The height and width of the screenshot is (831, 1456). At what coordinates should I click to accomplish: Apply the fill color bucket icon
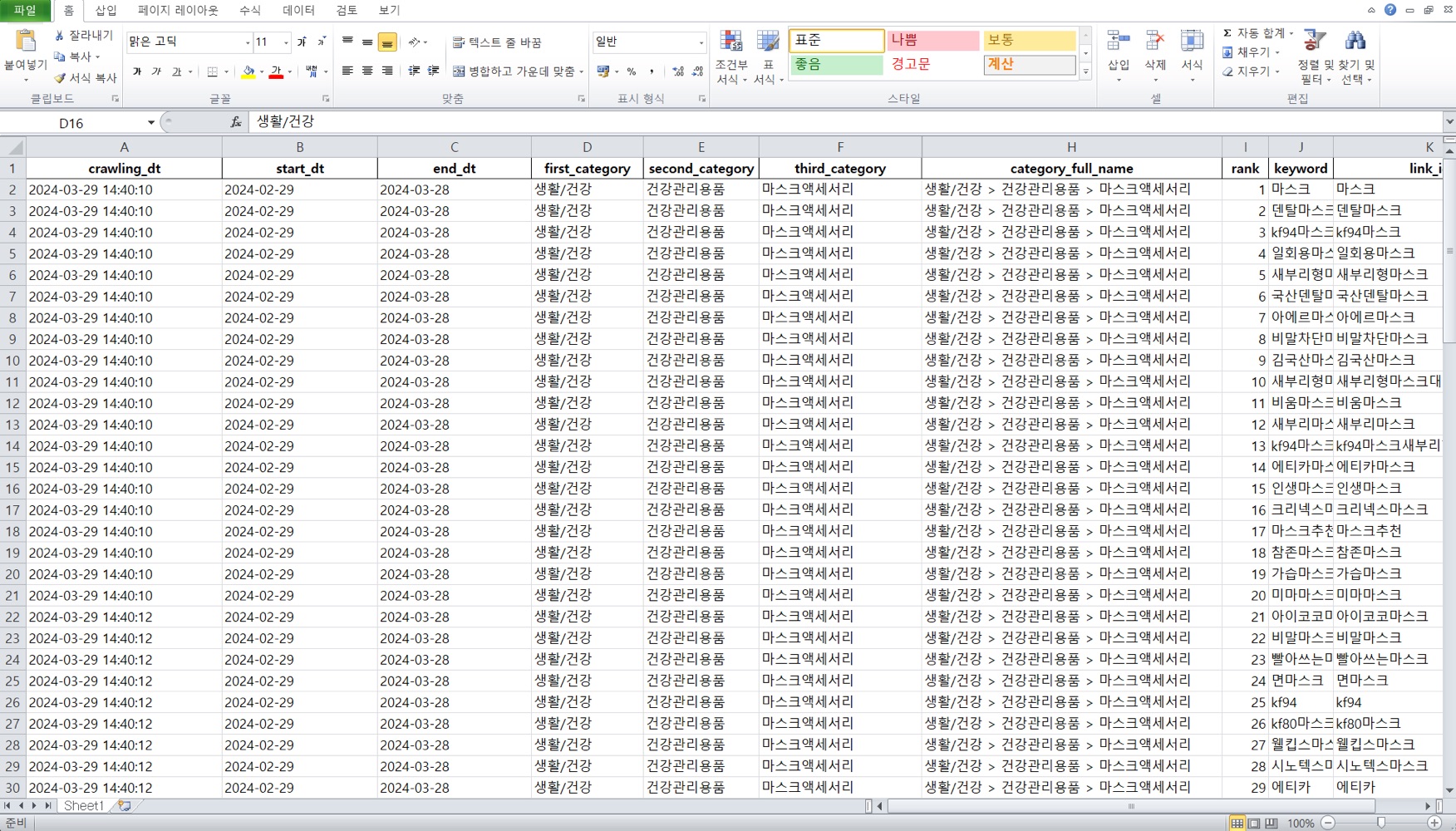coord(248,72)
